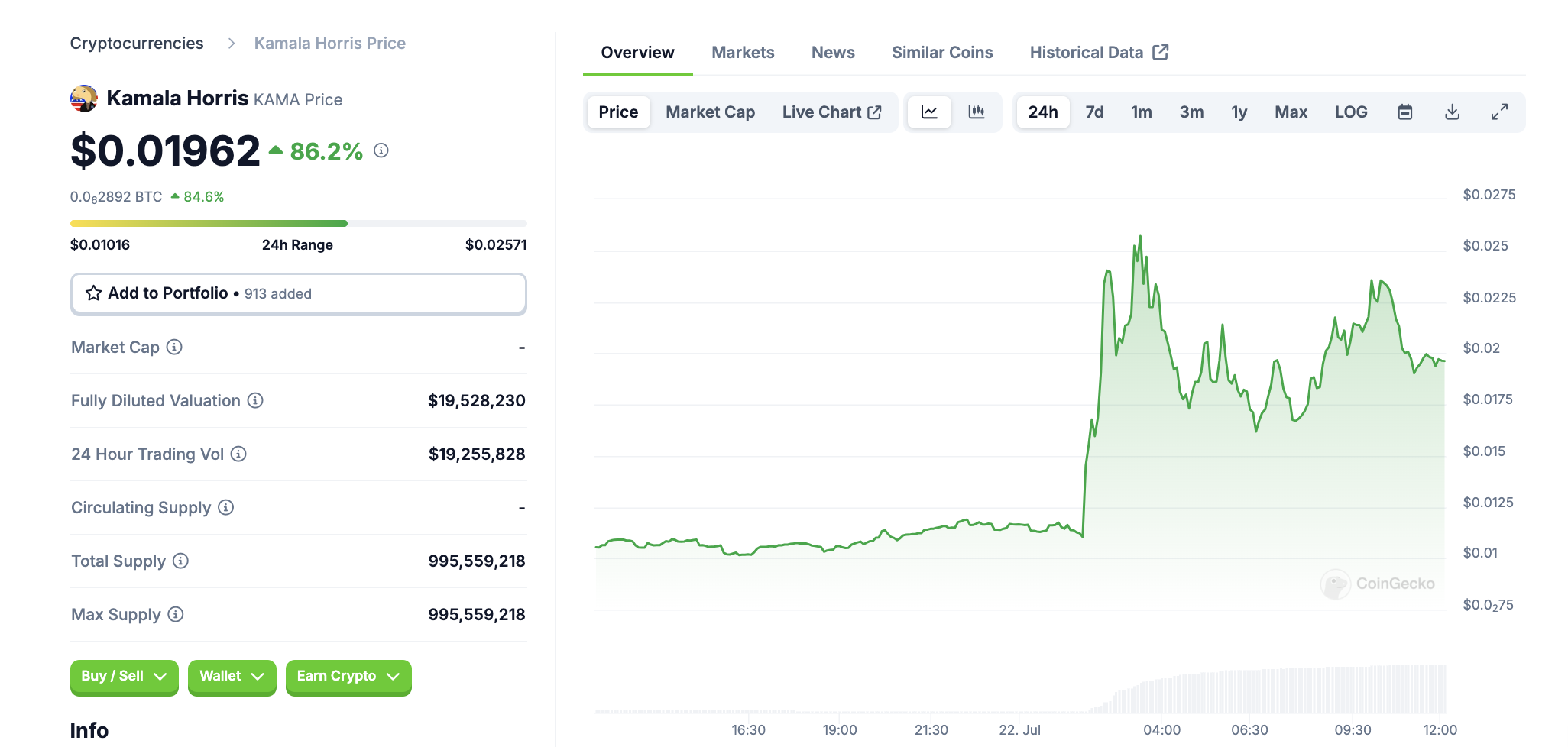
Task: Click the info icon next to 86.2% change
Action: [381, 150]
